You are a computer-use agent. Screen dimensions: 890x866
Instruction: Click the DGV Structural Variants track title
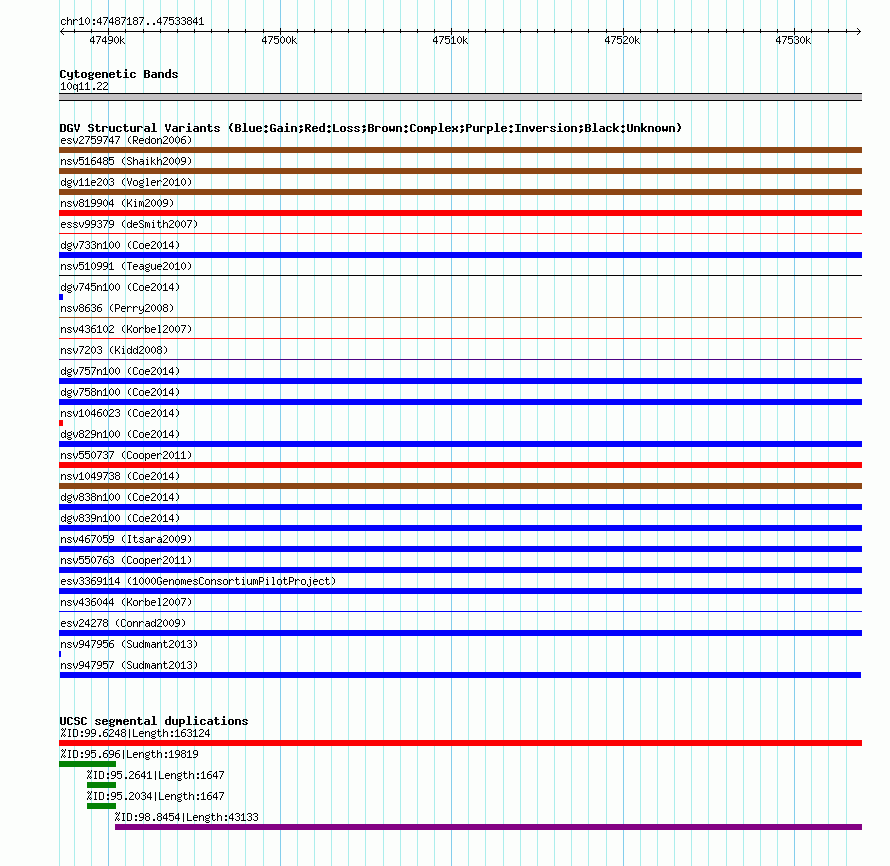371,128
